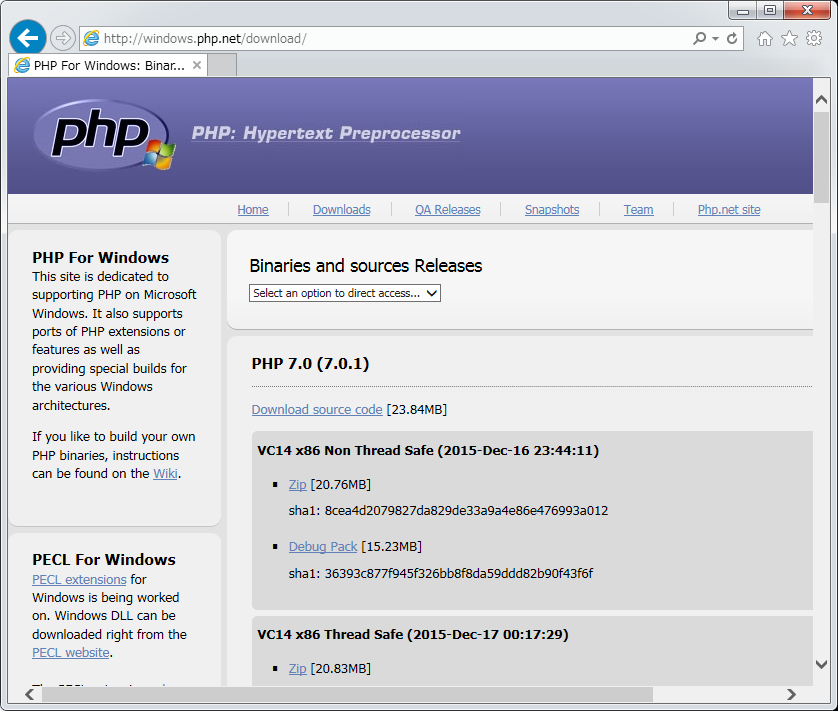Expand the 'Select an option to direct access' dropdown

tap(345, 293)
